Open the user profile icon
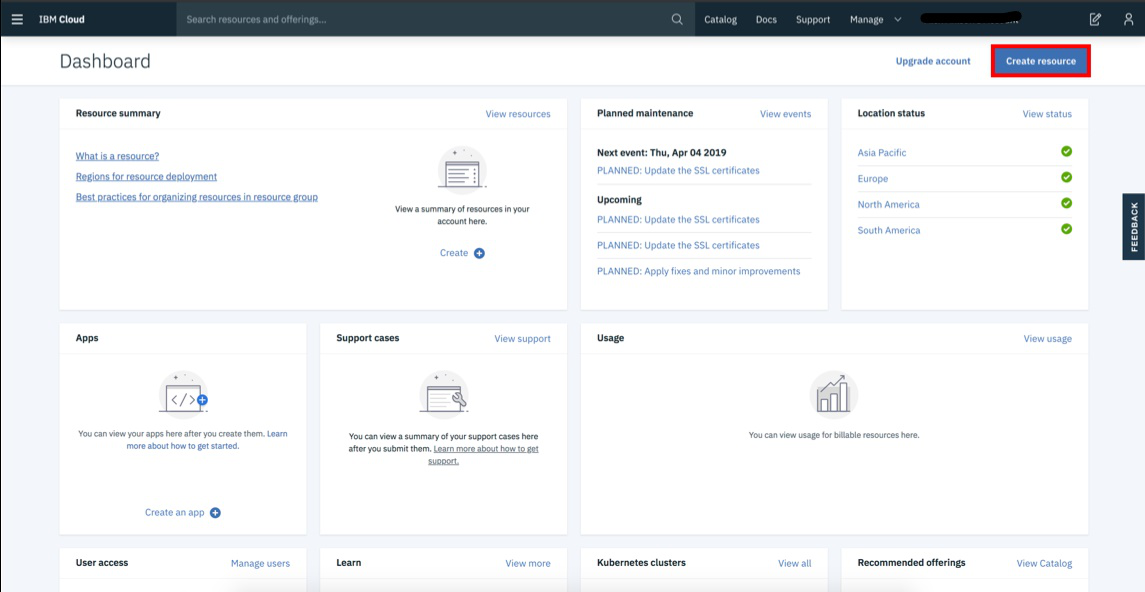 [x=1128, y=20]
